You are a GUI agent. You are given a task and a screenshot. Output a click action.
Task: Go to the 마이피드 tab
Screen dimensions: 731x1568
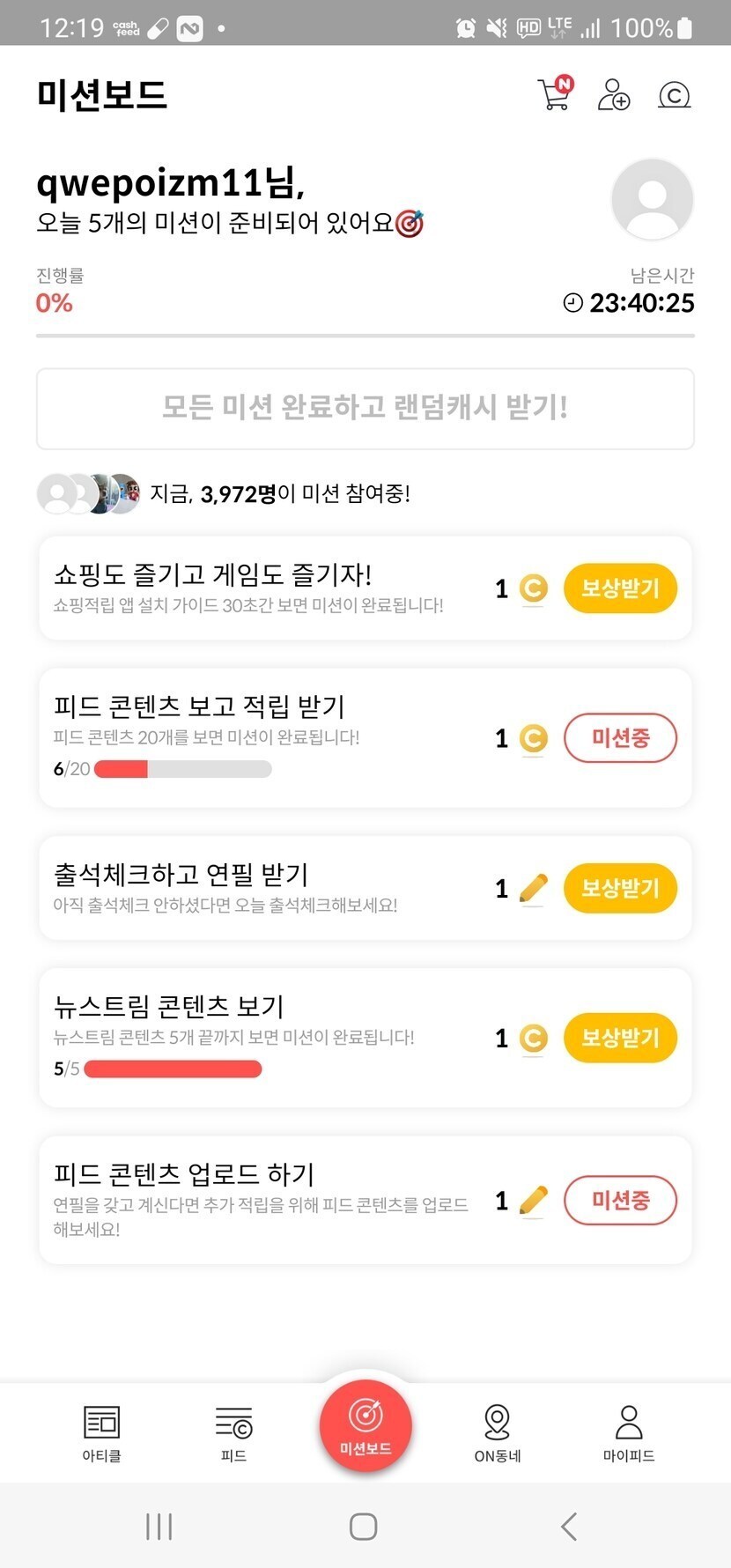click(629, 1433)
